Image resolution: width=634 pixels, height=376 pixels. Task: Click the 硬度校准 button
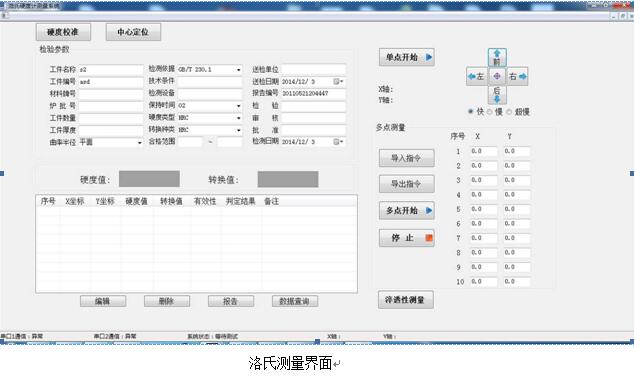(x=63, y=32)
